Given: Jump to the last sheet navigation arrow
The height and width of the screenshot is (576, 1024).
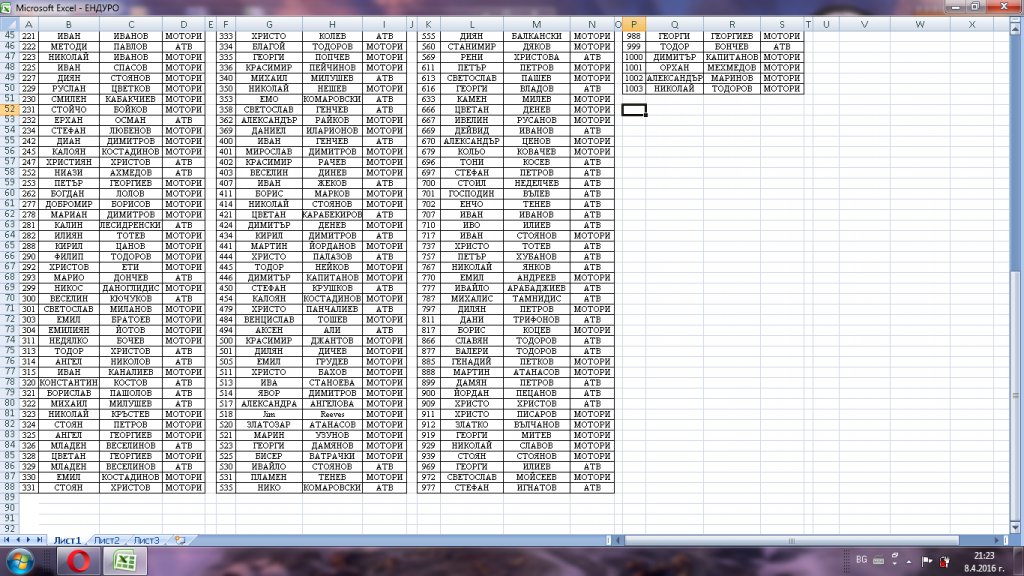Looking at the screenshot, I should (39, 540).
